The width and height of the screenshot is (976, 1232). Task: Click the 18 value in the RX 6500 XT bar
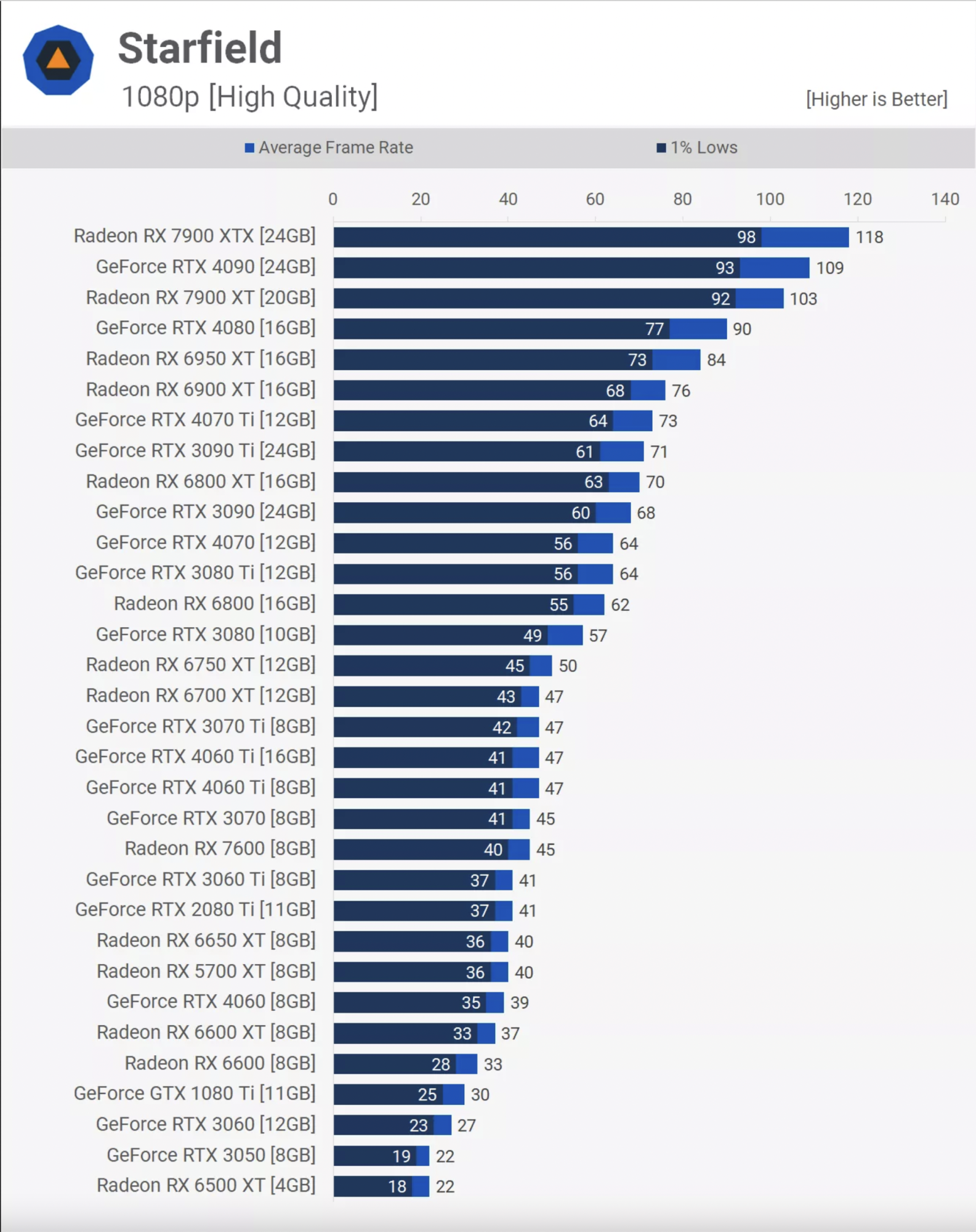point(397,1186)
